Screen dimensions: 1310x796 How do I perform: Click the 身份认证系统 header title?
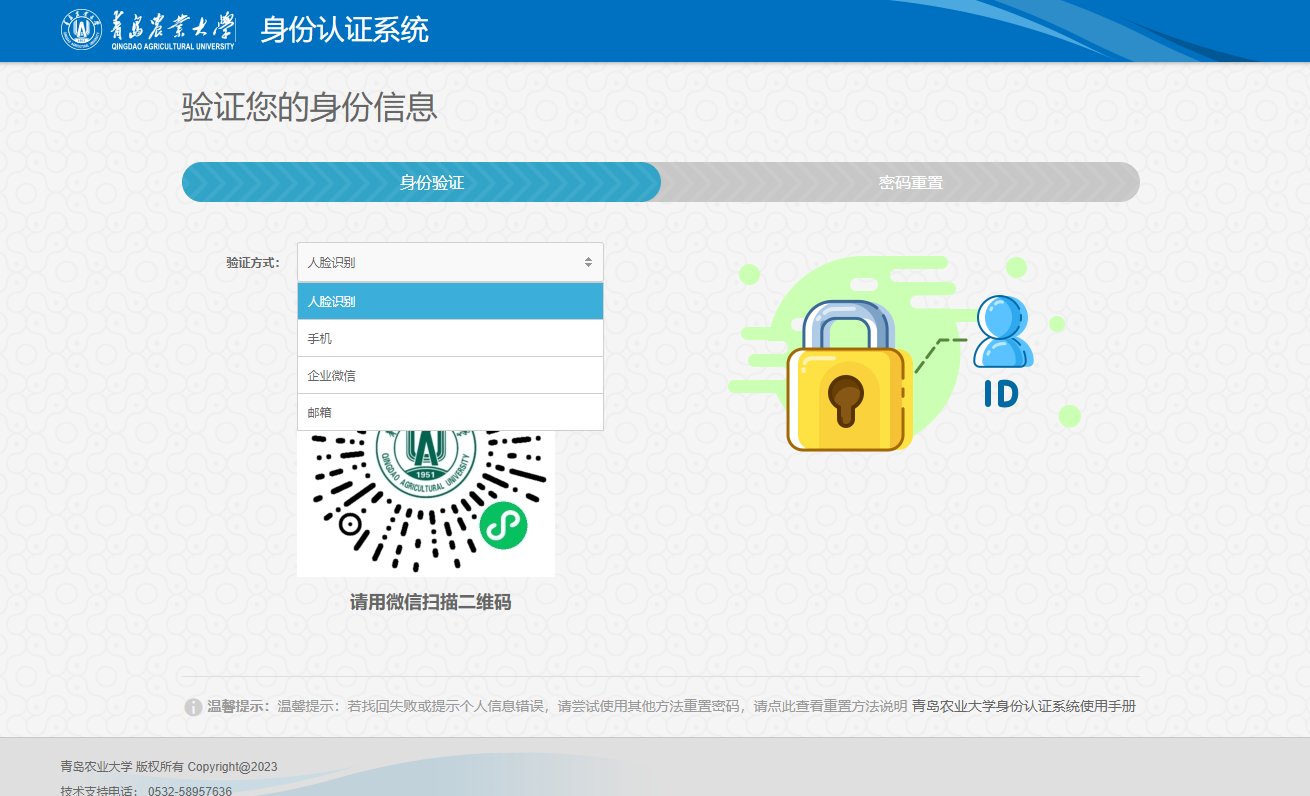point(345,30)
